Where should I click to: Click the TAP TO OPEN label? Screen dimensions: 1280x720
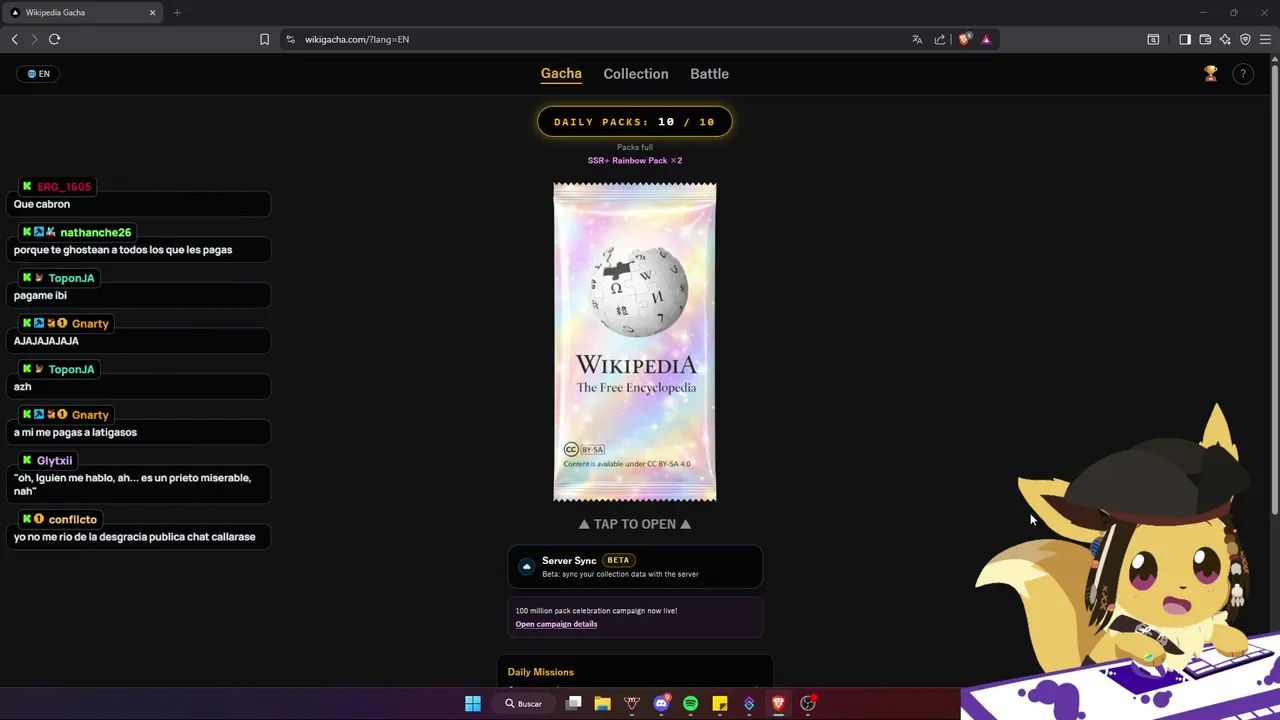[x=635, y=524]
